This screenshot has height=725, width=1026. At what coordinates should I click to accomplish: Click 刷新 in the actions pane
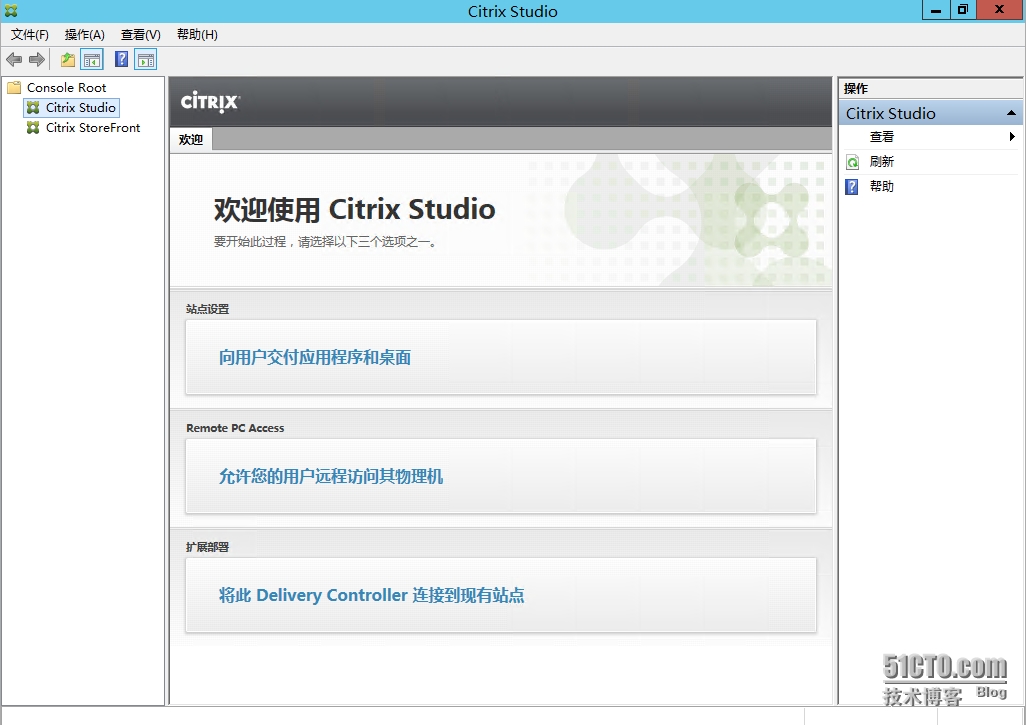881,162
